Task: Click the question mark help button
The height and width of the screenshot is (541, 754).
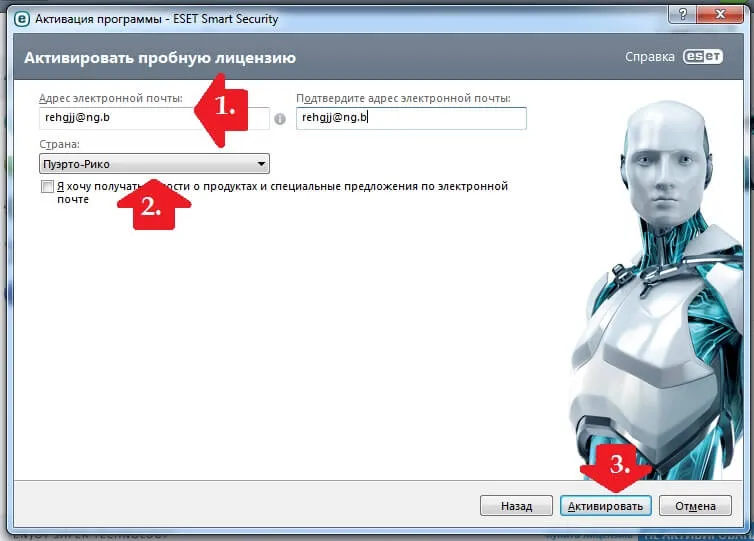Action: (x=682, y=14)
